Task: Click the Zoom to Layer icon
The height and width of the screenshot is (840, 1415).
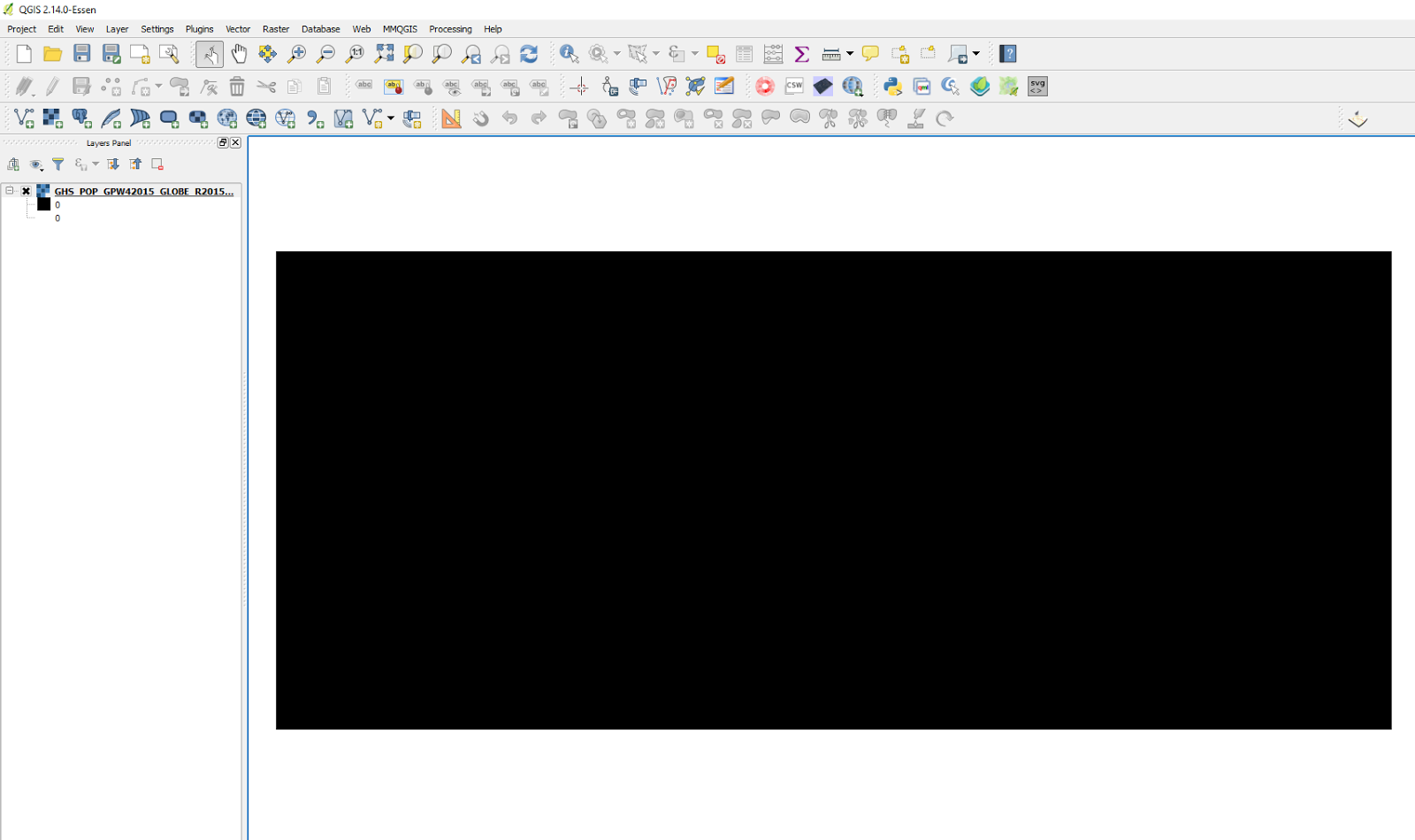Action: (x=442, y=54)
